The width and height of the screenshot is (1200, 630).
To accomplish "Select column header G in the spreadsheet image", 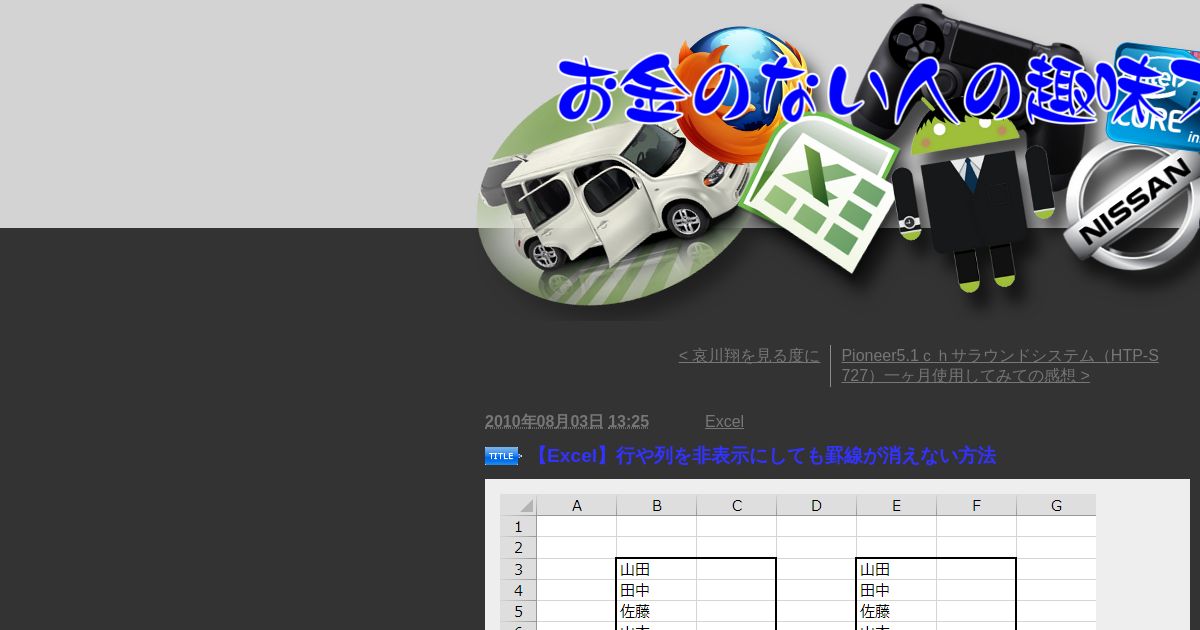I will pyautogui.click(x=1057, y=505).
